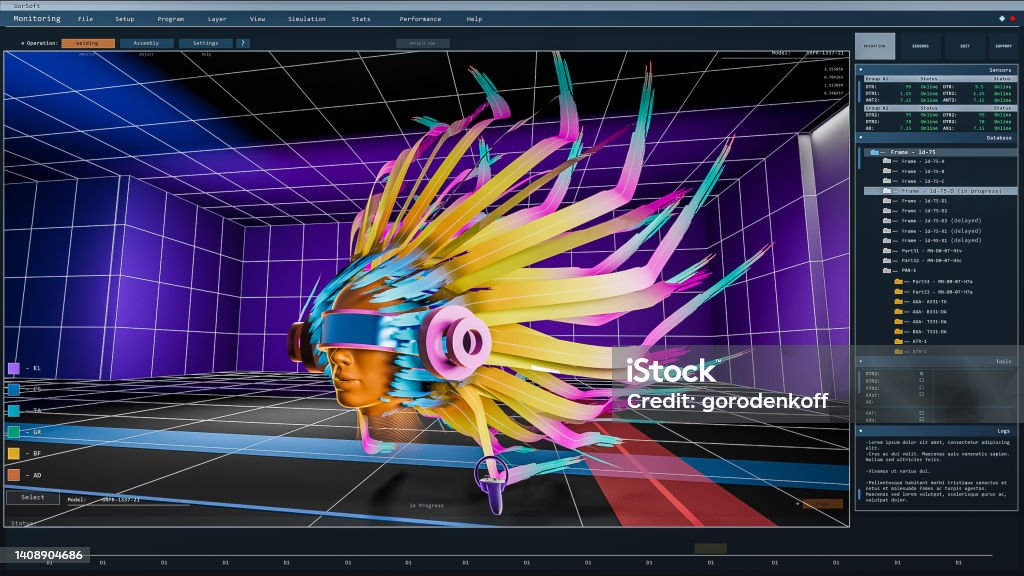Select the Part31 folder icon
The image size is (1024, 576).
887,250
